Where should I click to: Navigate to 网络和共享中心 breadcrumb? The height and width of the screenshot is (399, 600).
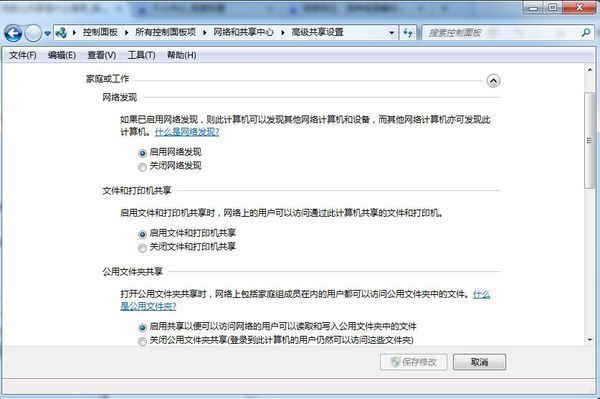pyautogui.click(x=243, y=33)
